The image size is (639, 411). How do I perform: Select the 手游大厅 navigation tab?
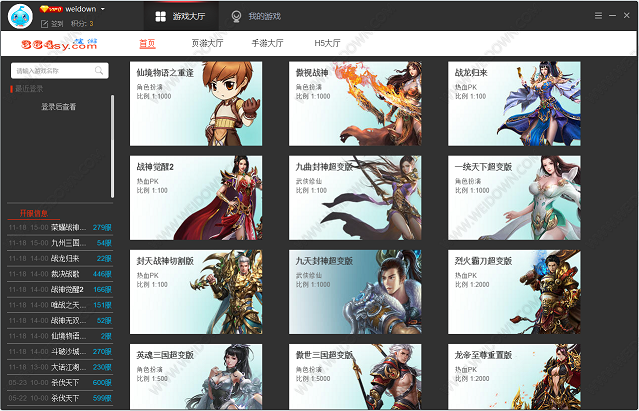pos(267,43)
